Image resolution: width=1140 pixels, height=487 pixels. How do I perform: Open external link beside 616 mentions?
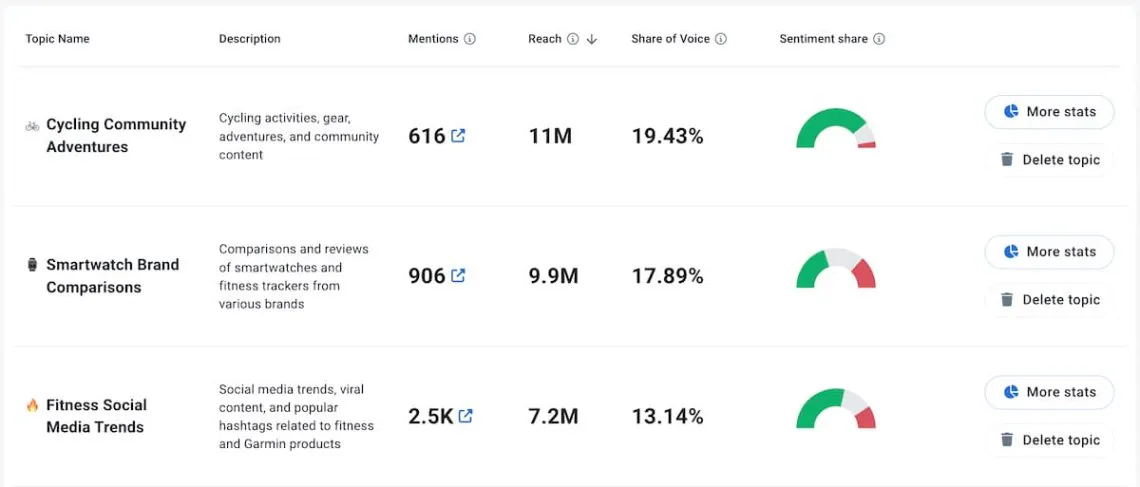458,136
